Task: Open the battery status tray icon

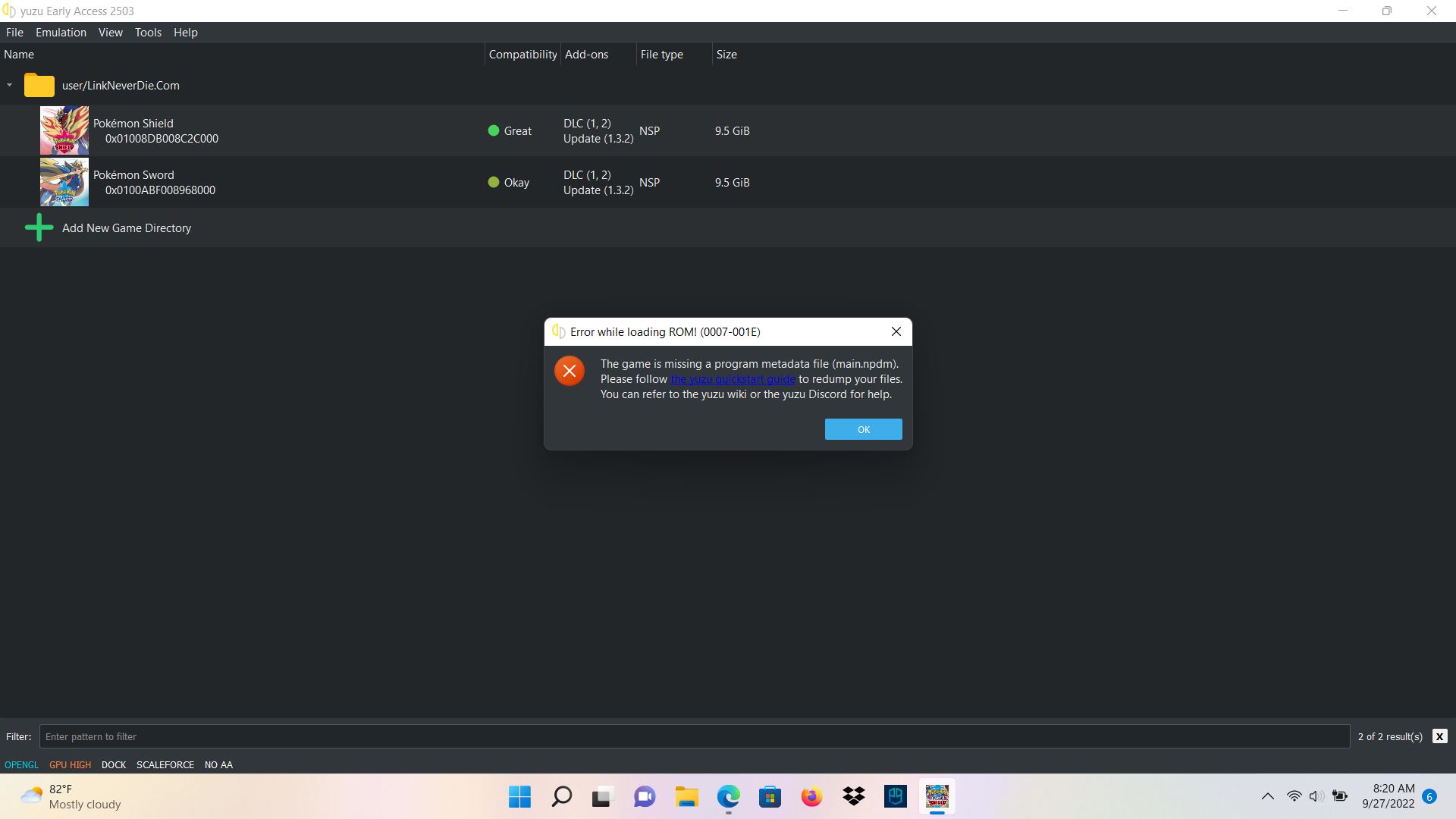Action: [x=1340, y=796]
